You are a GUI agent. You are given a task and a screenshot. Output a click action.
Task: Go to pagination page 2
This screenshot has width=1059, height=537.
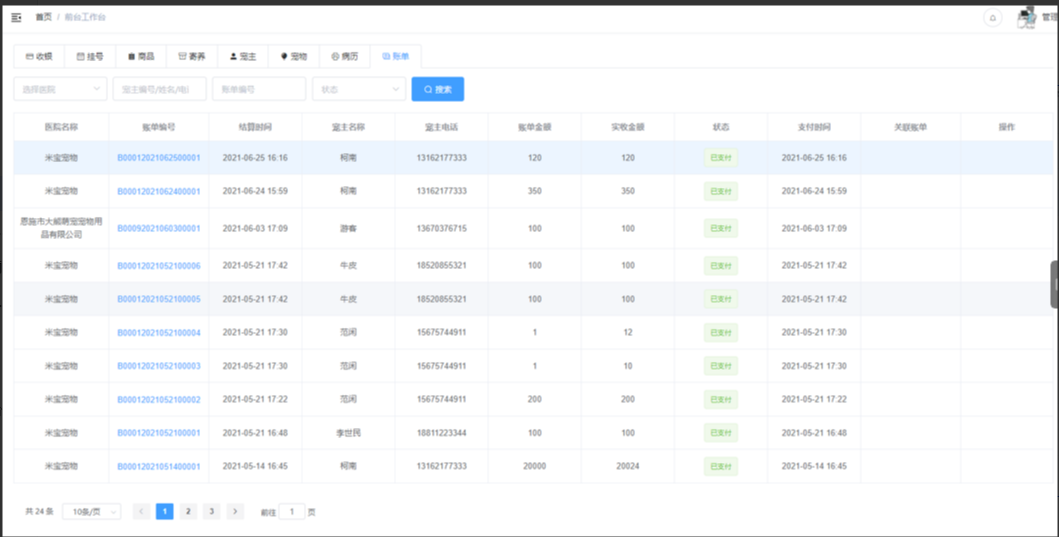(x=188, y=511)
